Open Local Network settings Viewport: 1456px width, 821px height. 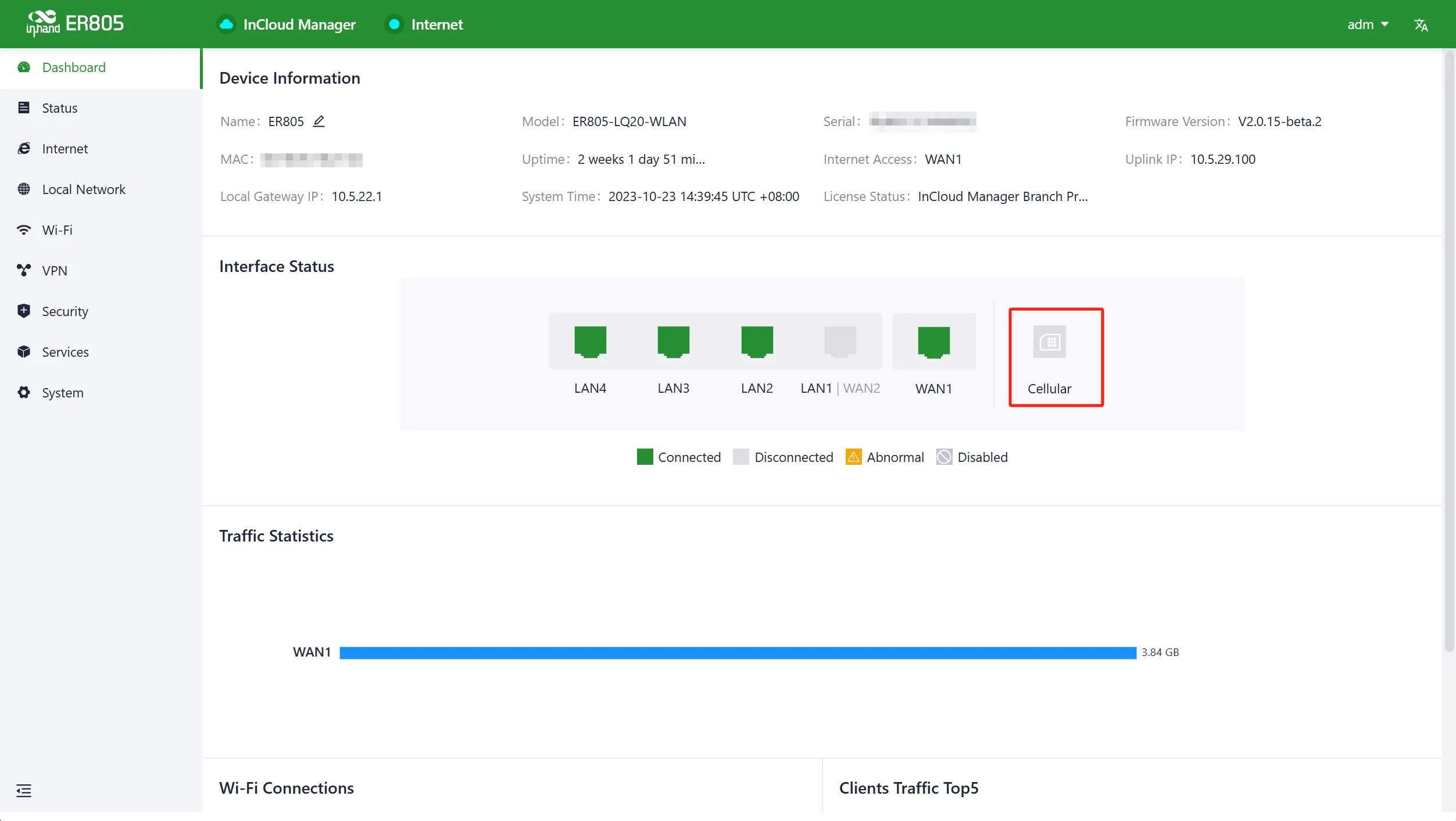pyautogui.click(x=100, y=189)
